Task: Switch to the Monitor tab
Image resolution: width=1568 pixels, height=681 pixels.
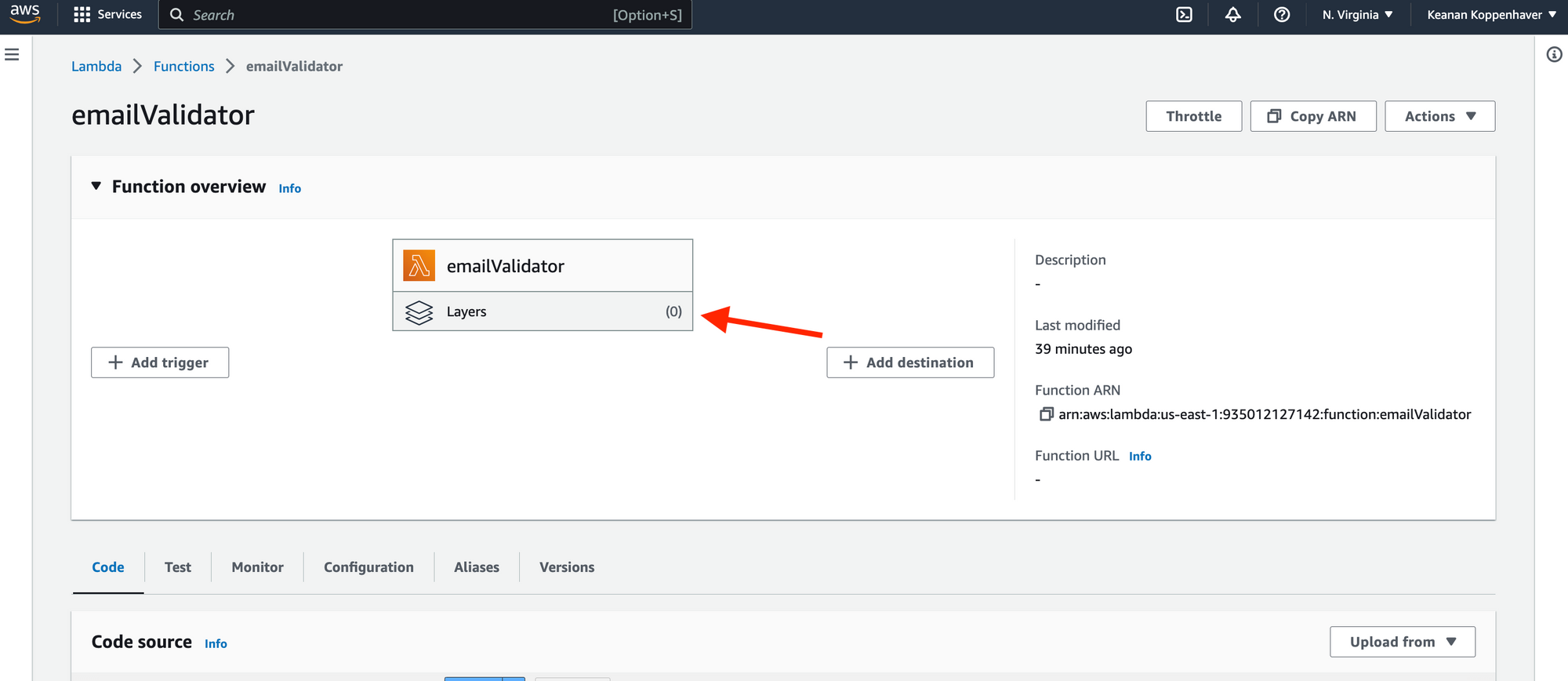Action: click(x=257, y=567)
